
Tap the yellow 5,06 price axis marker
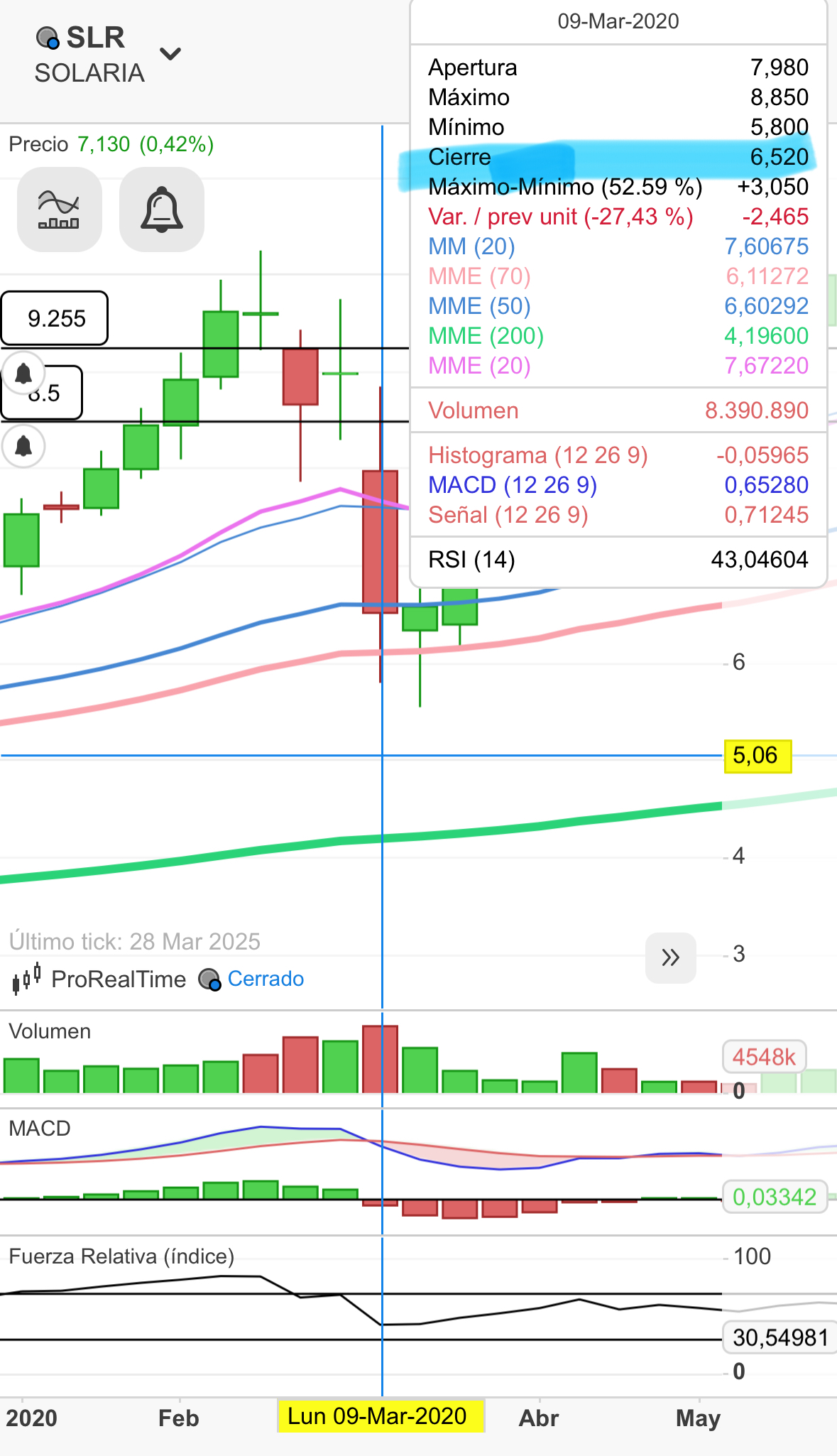757,756
